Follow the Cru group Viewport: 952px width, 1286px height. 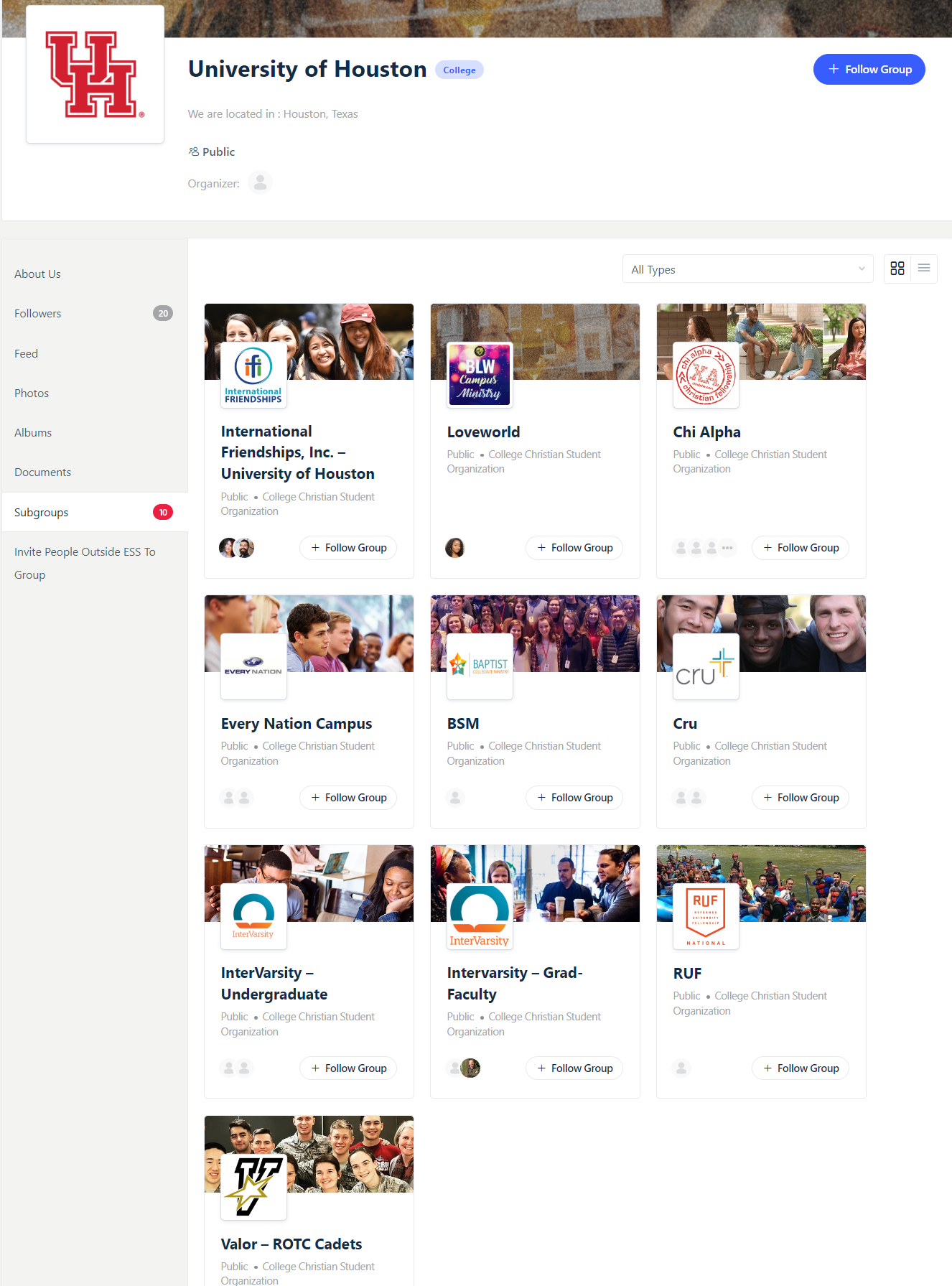coord(801,798)
